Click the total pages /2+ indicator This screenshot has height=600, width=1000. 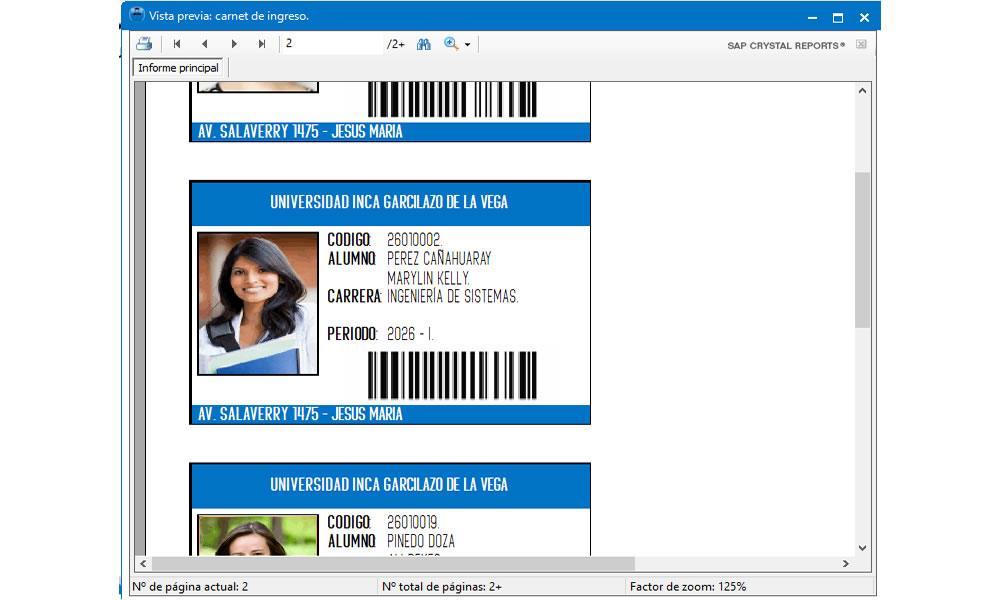pyautogui.click(x=395, y=44)
